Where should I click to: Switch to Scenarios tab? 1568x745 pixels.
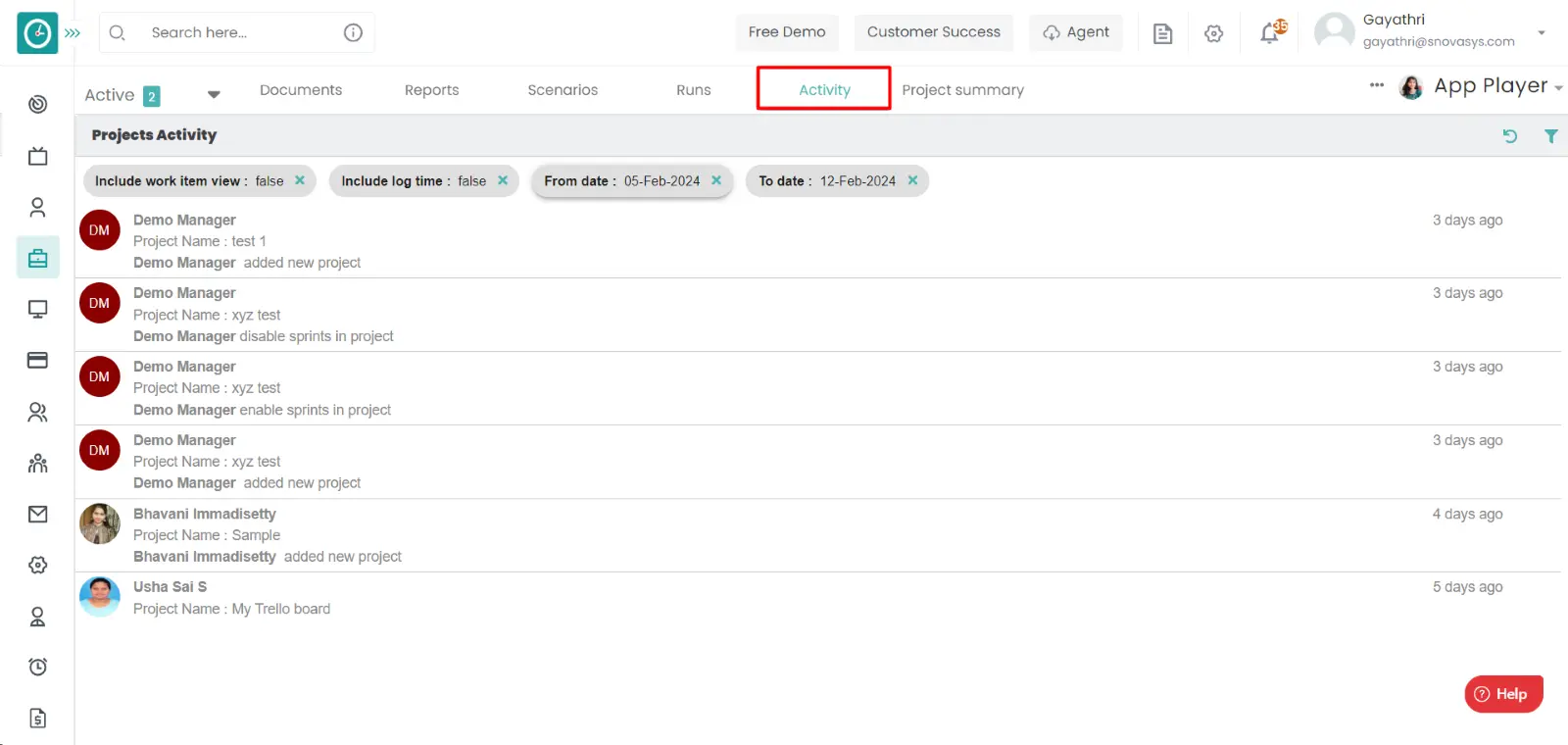pos(563,90)
